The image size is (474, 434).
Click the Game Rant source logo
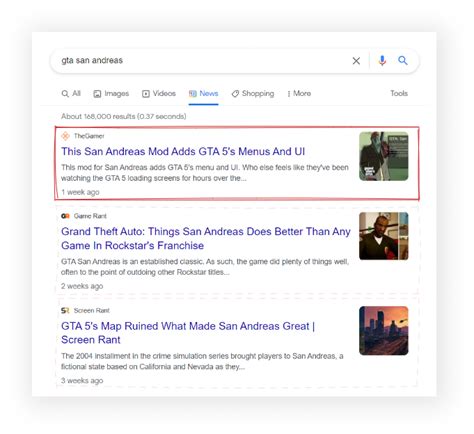pyautogui.click(x=65, y=216)
